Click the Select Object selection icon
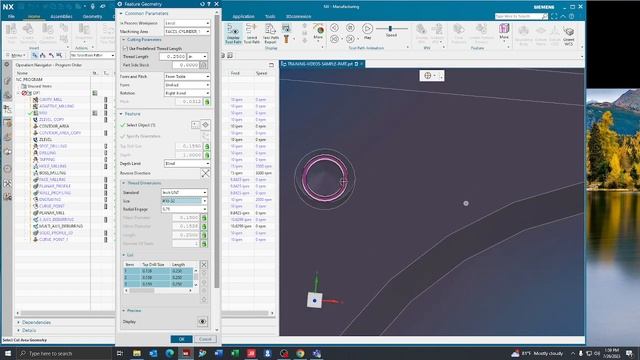 [205, 125]
